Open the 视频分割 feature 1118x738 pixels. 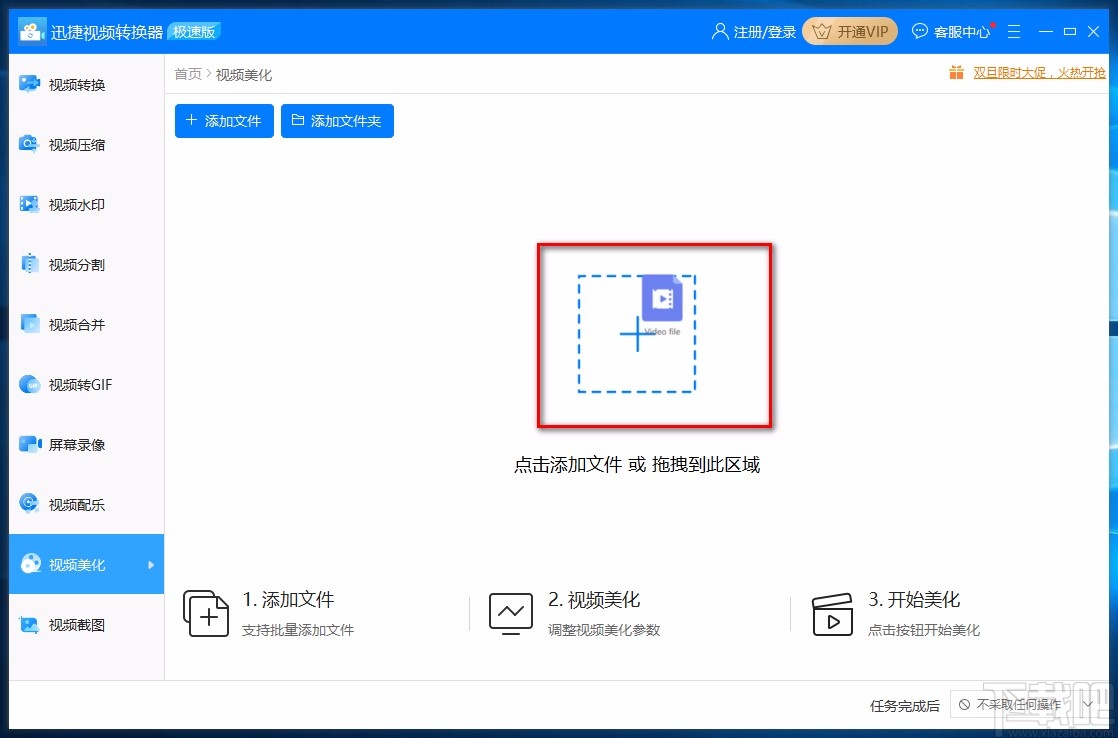(64, 264)
